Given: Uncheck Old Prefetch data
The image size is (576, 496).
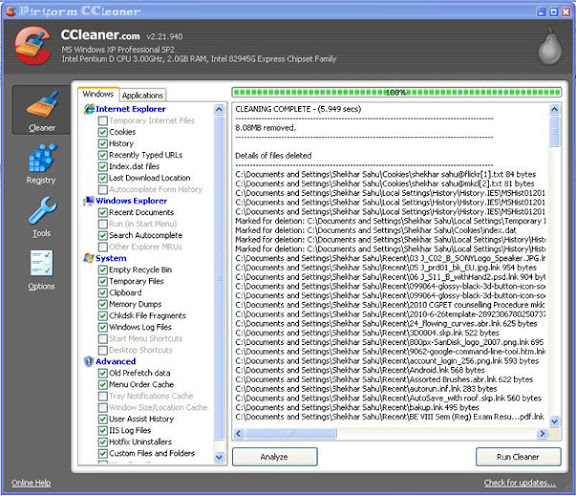Looking at the screenshot, I should coord(103,373).
